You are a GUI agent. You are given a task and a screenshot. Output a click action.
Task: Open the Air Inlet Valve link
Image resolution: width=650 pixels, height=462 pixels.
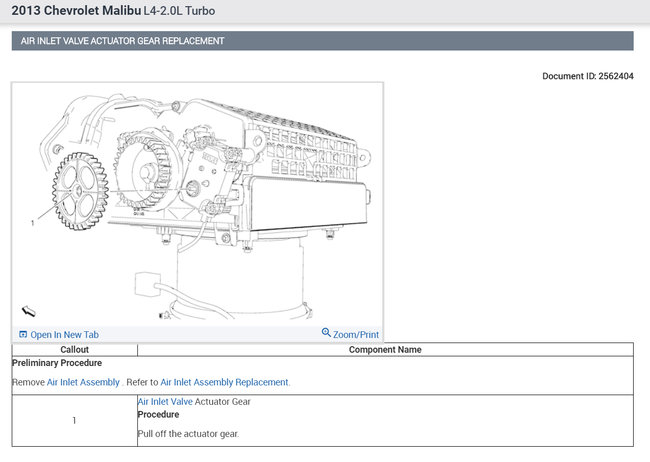point(165,401)
